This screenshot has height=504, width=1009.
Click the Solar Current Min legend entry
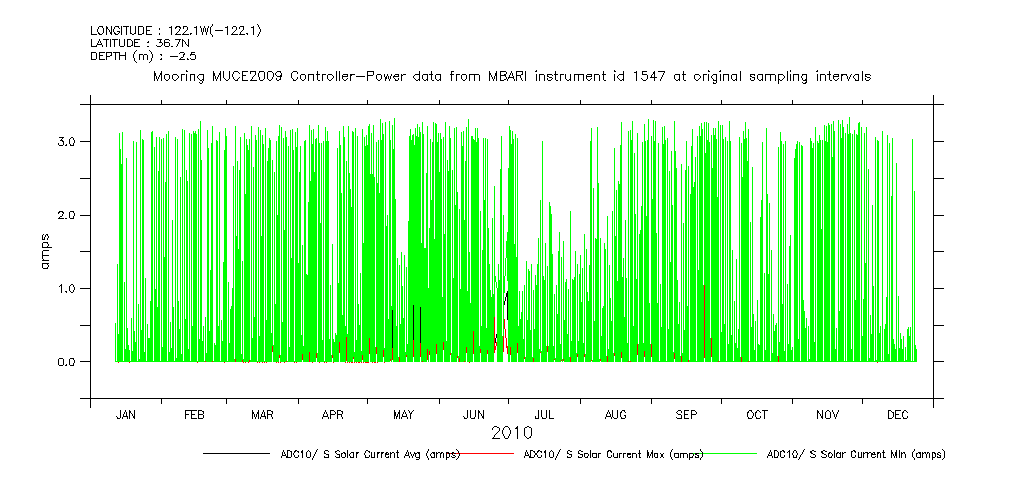click(x=855, y=454)
